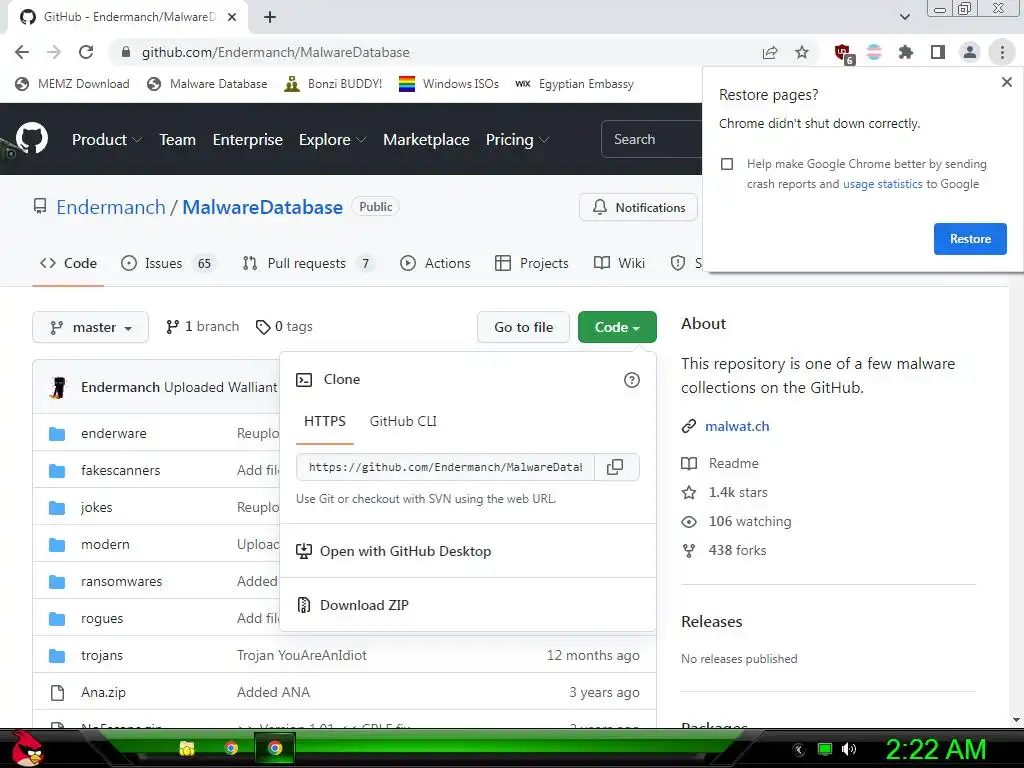The width and height of the screenshot is (1024, 768).
Task: Open the MalwareDatabase repo link
Action: click(x=262, y=208)
